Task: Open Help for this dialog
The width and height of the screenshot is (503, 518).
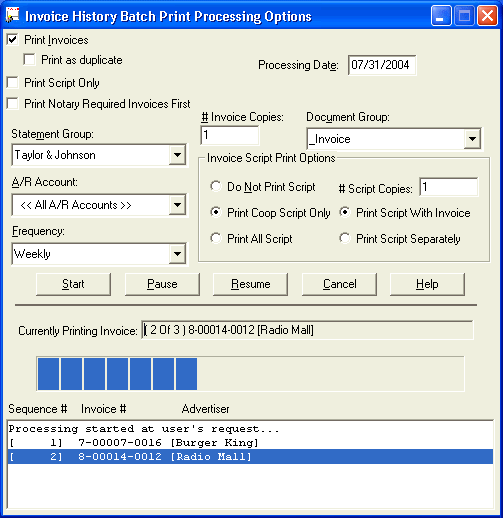Action: coord(427,284)
